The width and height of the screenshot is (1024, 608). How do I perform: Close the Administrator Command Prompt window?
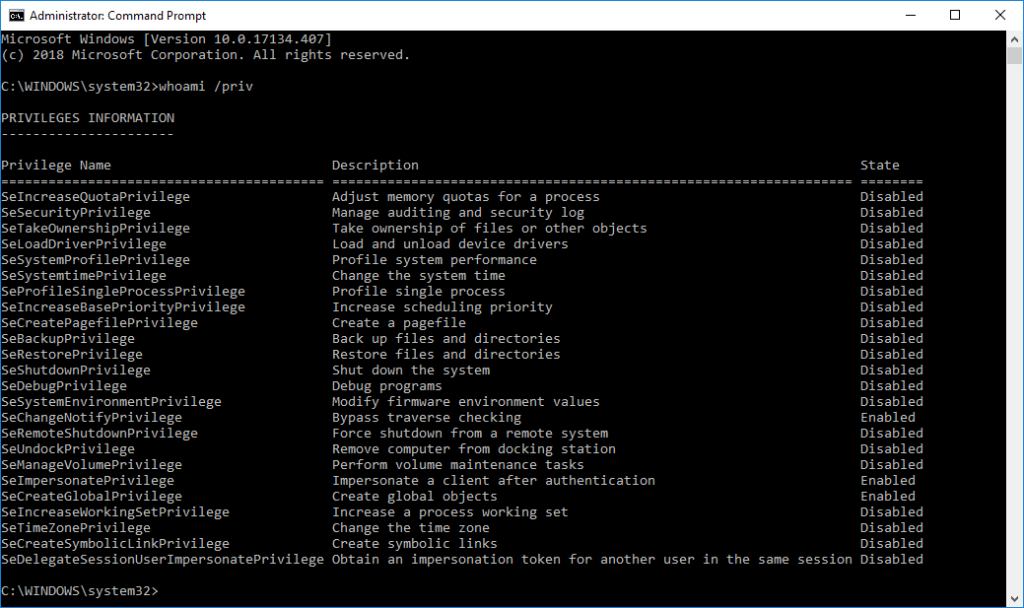1000,15
